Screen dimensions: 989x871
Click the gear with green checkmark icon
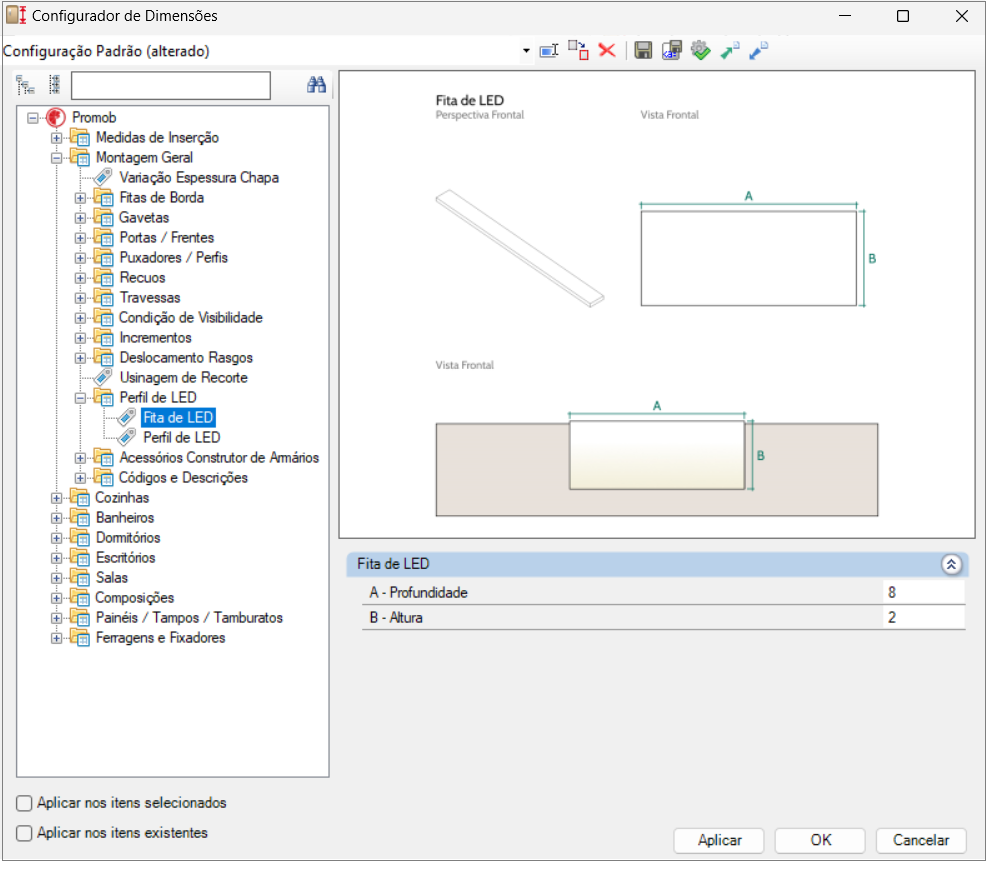point(700,51)
